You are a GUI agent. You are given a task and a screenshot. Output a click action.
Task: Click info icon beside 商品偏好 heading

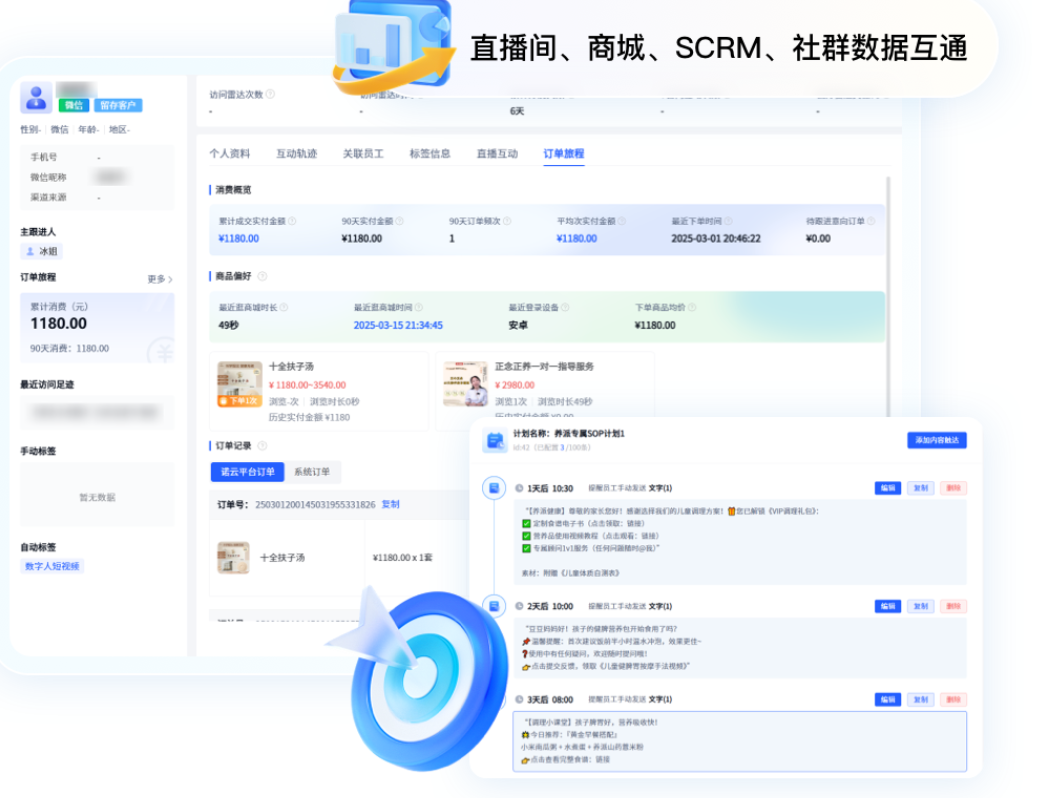click(262, 275)
